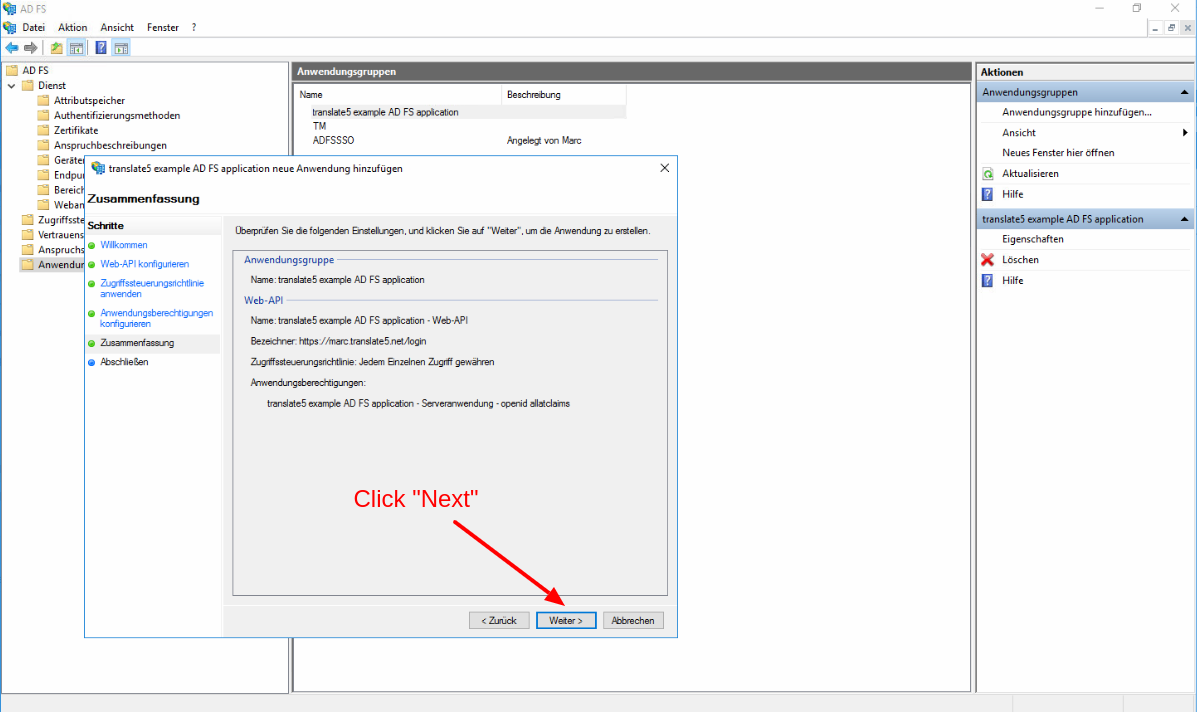Select the Abschließen step
Screen dimensions: 1197x712
point(124,362)
